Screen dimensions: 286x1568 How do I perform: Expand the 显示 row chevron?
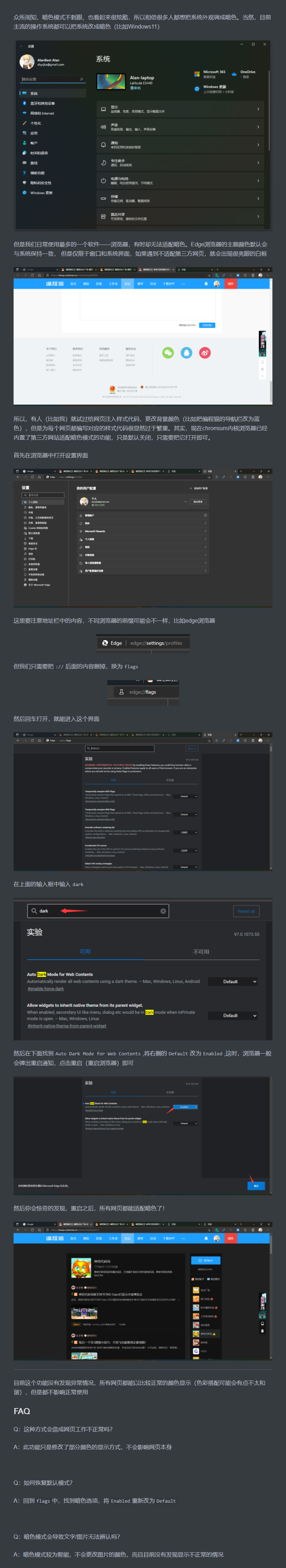click(258, 110)
